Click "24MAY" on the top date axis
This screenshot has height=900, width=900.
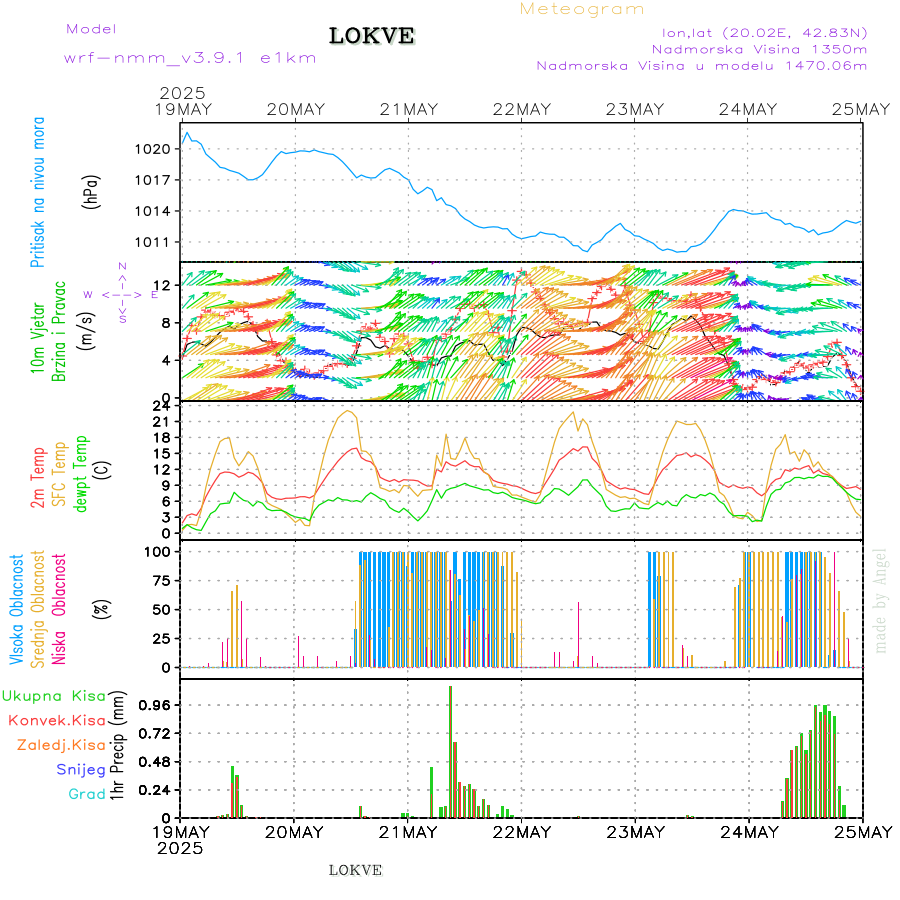pos(748,109)
